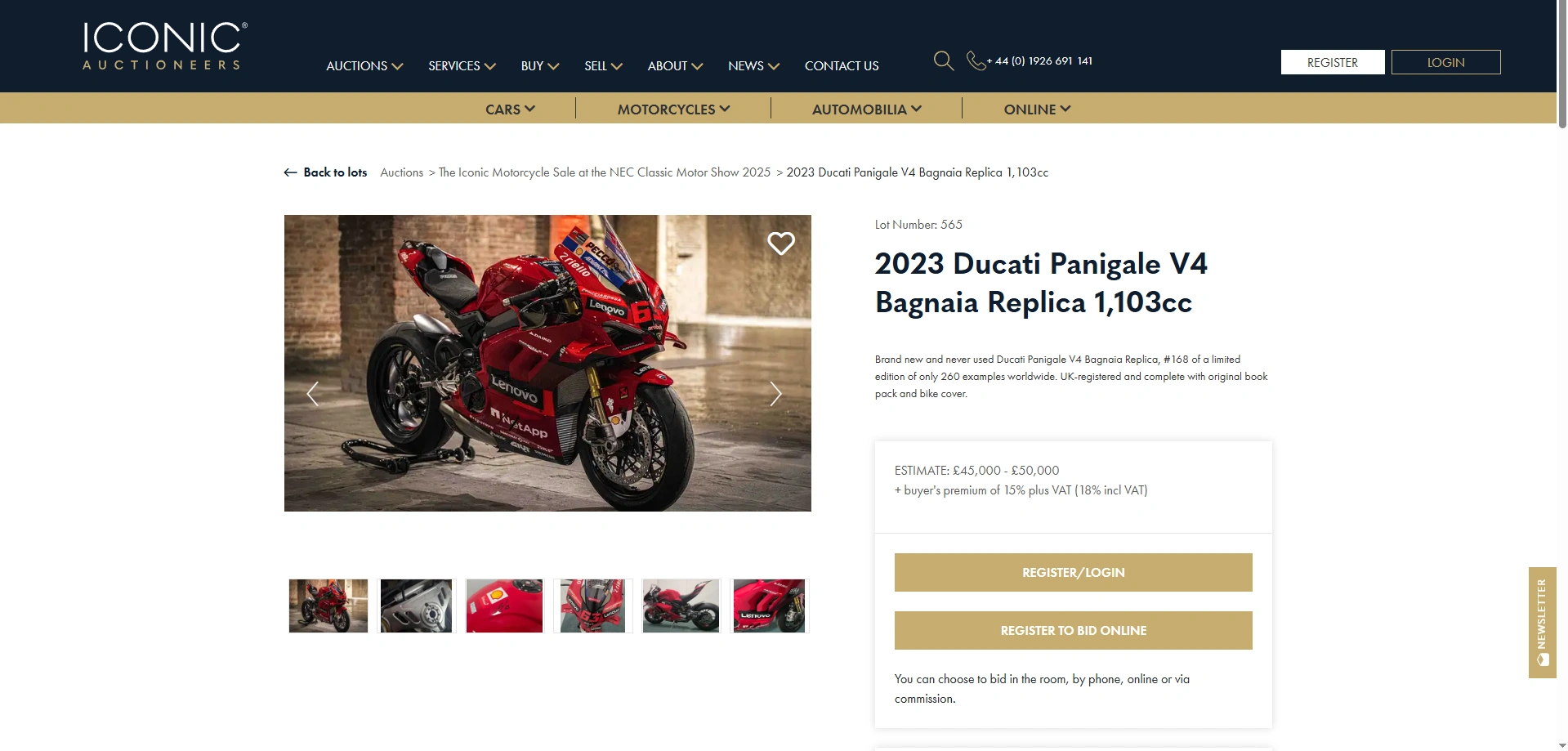
Task: Click the Register button in header
Action: [1333, 62]
